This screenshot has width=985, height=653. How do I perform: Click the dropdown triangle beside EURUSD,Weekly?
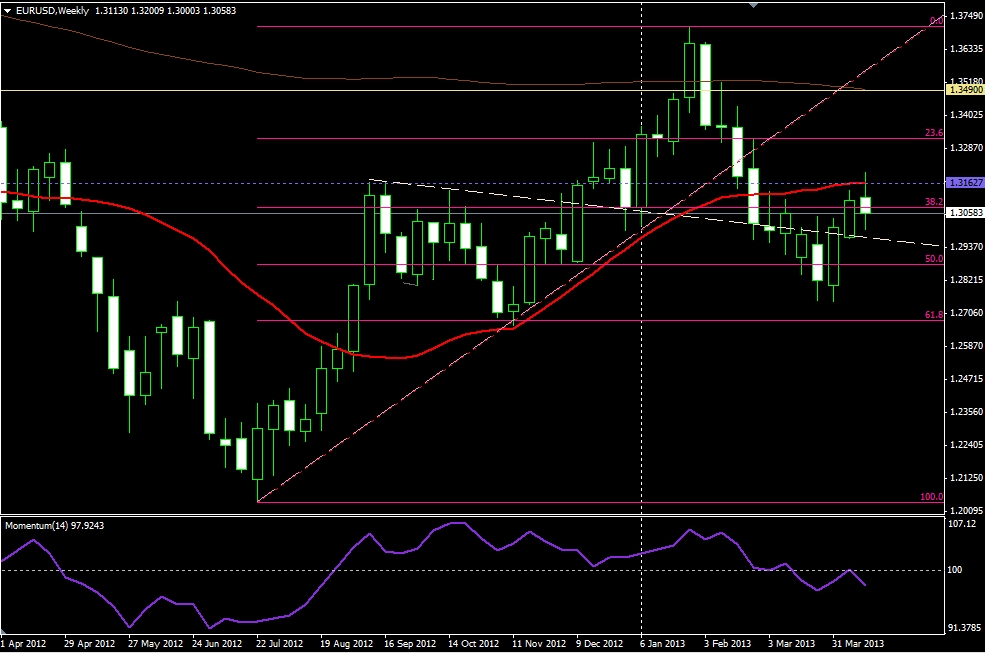(8, 10)
